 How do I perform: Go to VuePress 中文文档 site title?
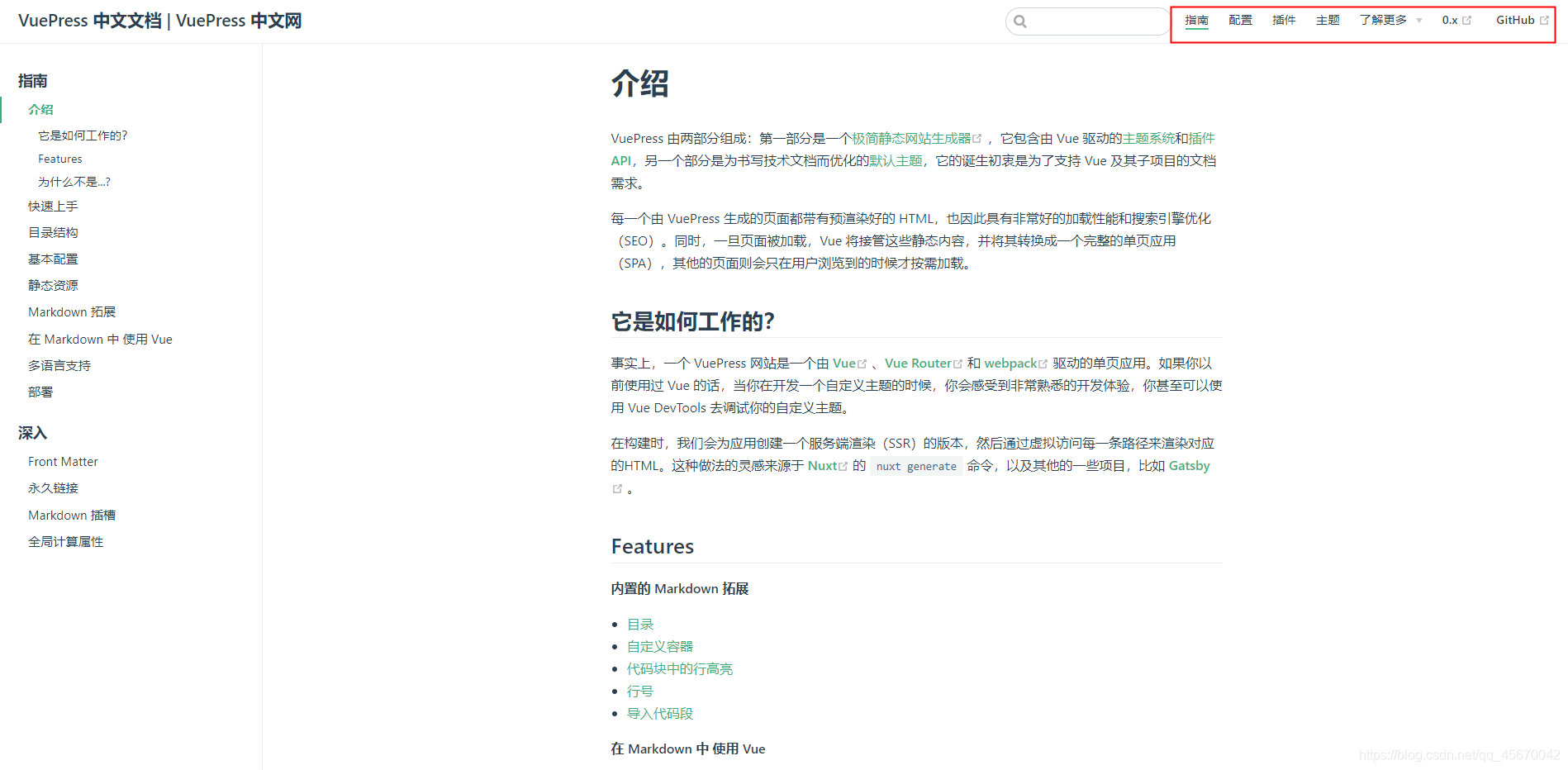tap(159, 21)
